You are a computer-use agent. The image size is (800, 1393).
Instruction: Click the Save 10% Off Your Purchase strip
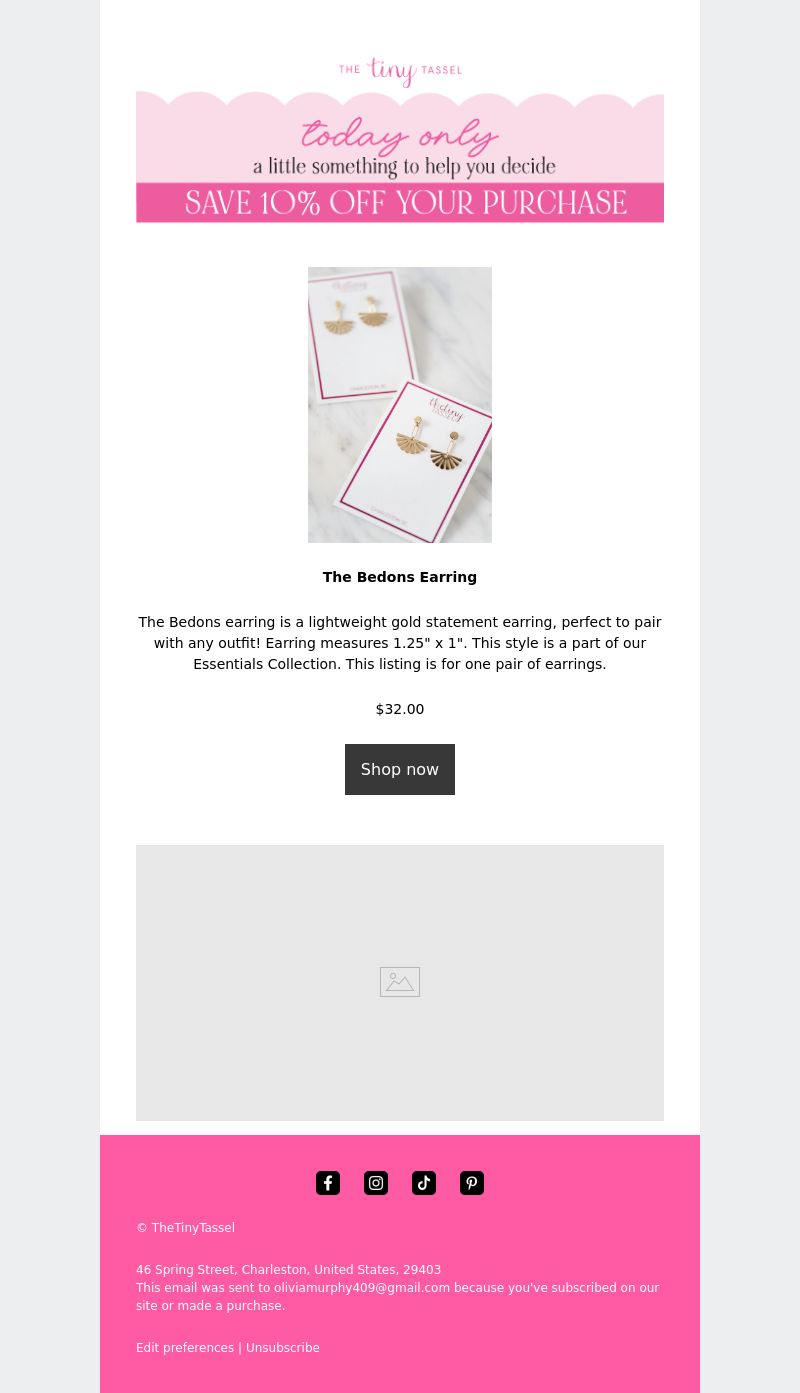[x=400, y=203]
